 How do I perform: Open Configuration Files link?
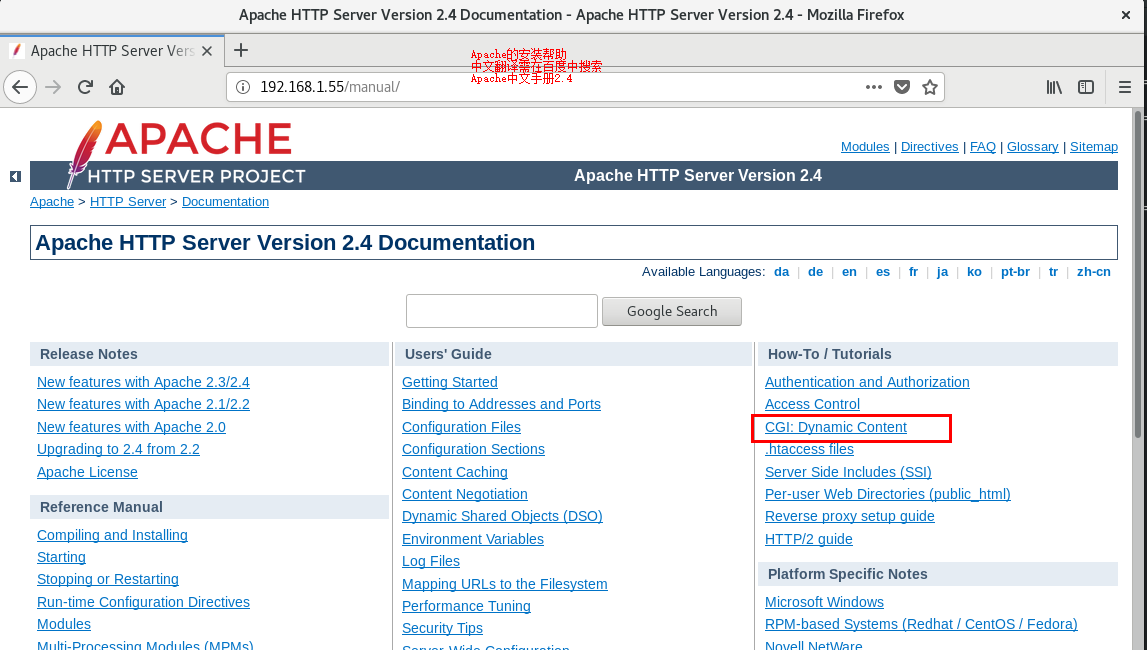coord(461,426)
